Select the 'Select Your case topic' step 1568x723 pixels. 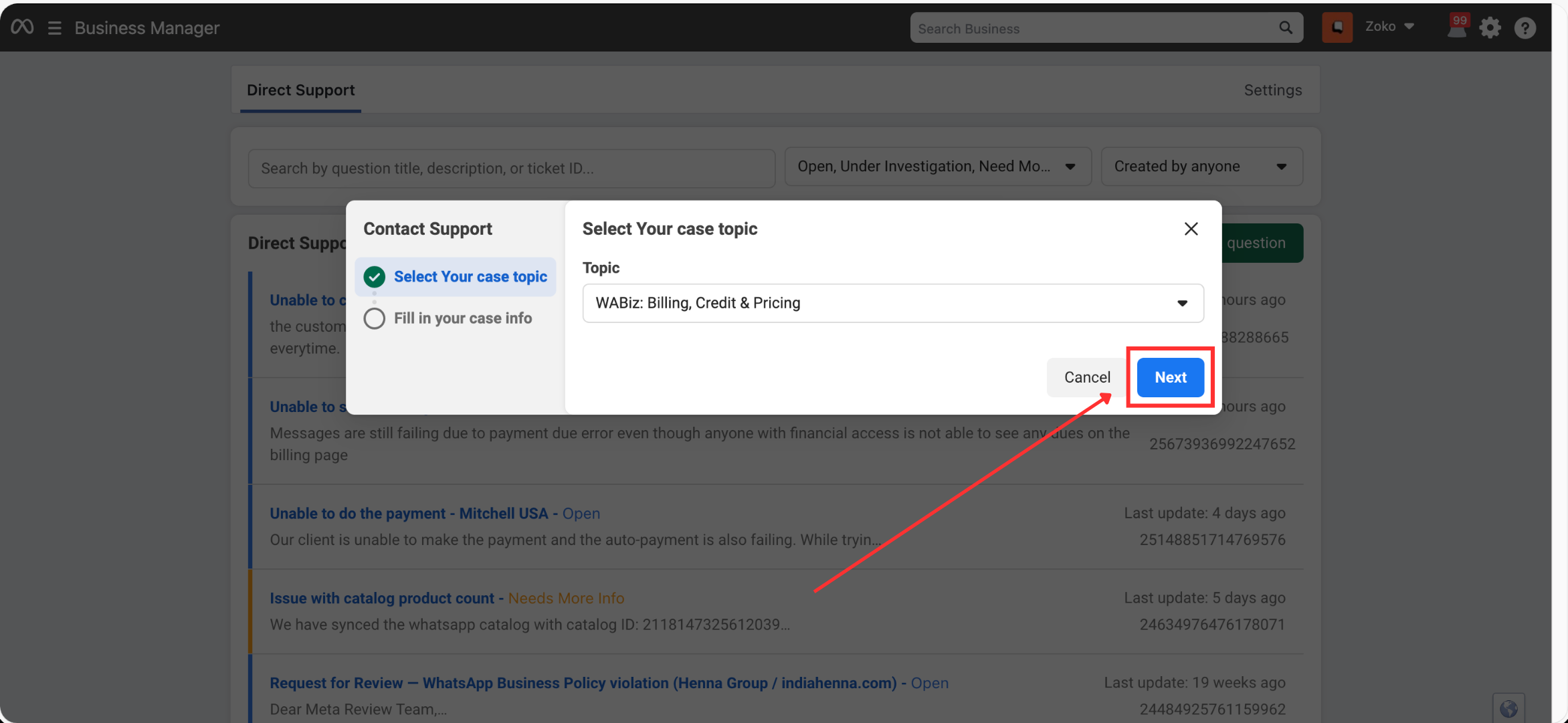tap(470, 277)
